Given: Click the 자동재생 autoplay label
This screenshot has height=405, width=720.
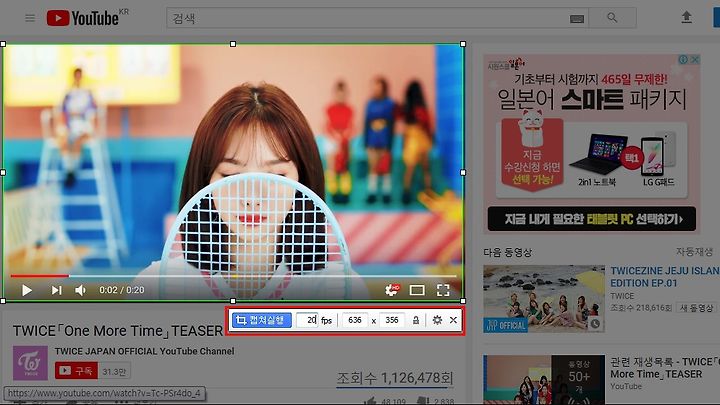Looking at the screenshot, I should pos(694,252).
